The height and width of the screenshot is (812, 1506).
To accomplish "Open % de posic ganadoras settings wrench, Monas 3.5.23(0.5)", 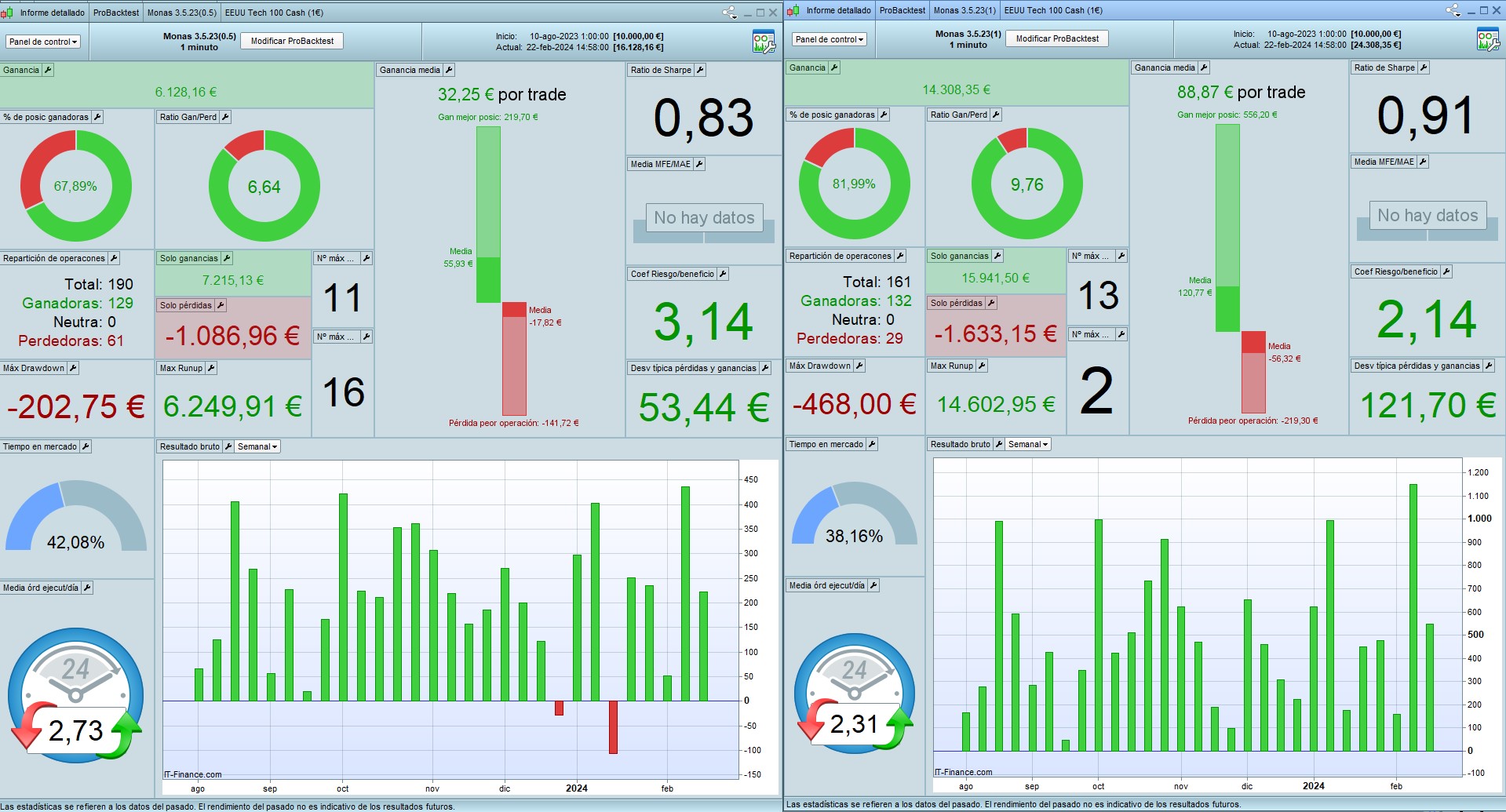I will tap(97, 117).
